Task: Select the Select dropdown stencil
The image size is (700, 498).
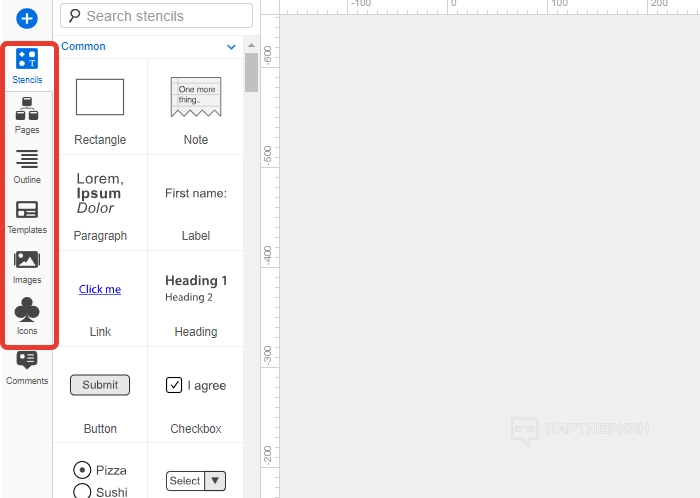Action: (x=196, y=481)
